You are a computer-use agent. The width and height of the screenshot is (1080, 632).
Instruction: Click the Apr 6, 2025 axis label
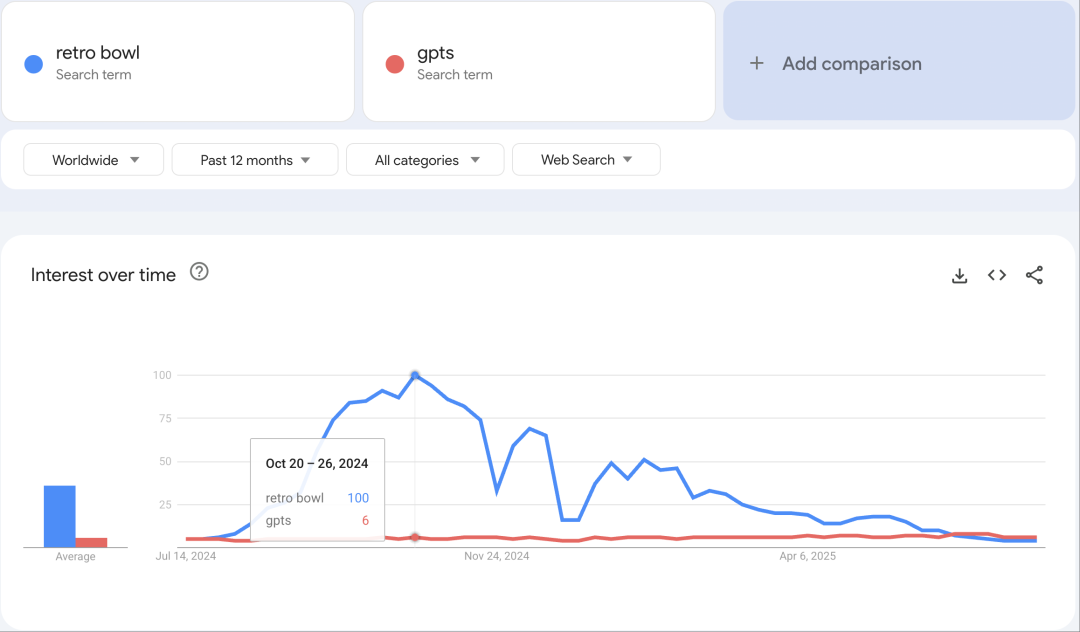(x=807, y=556)
